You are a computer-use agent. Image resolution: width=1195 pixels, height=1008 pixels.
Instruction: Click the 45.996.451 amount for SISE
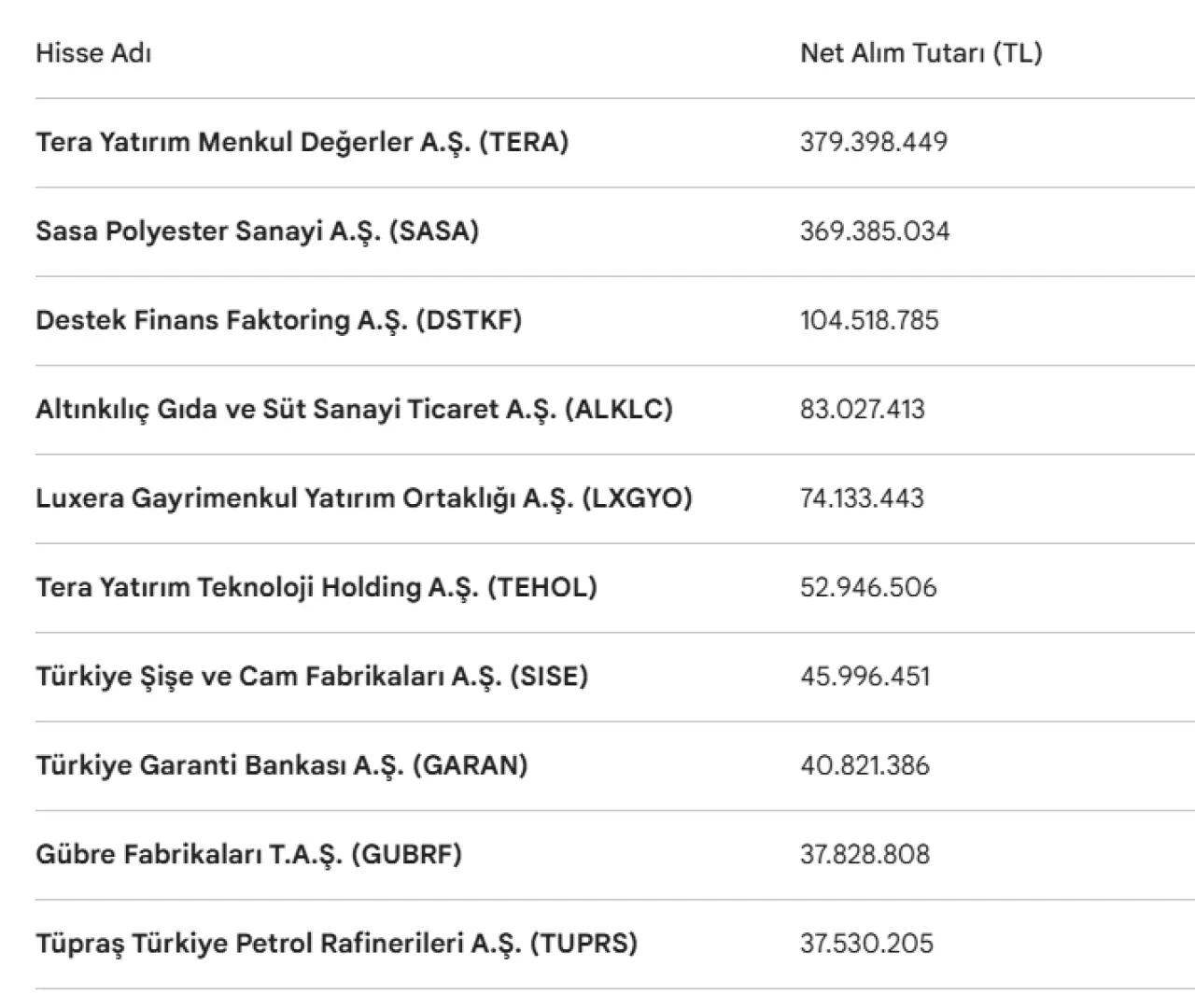coord(865,676)
